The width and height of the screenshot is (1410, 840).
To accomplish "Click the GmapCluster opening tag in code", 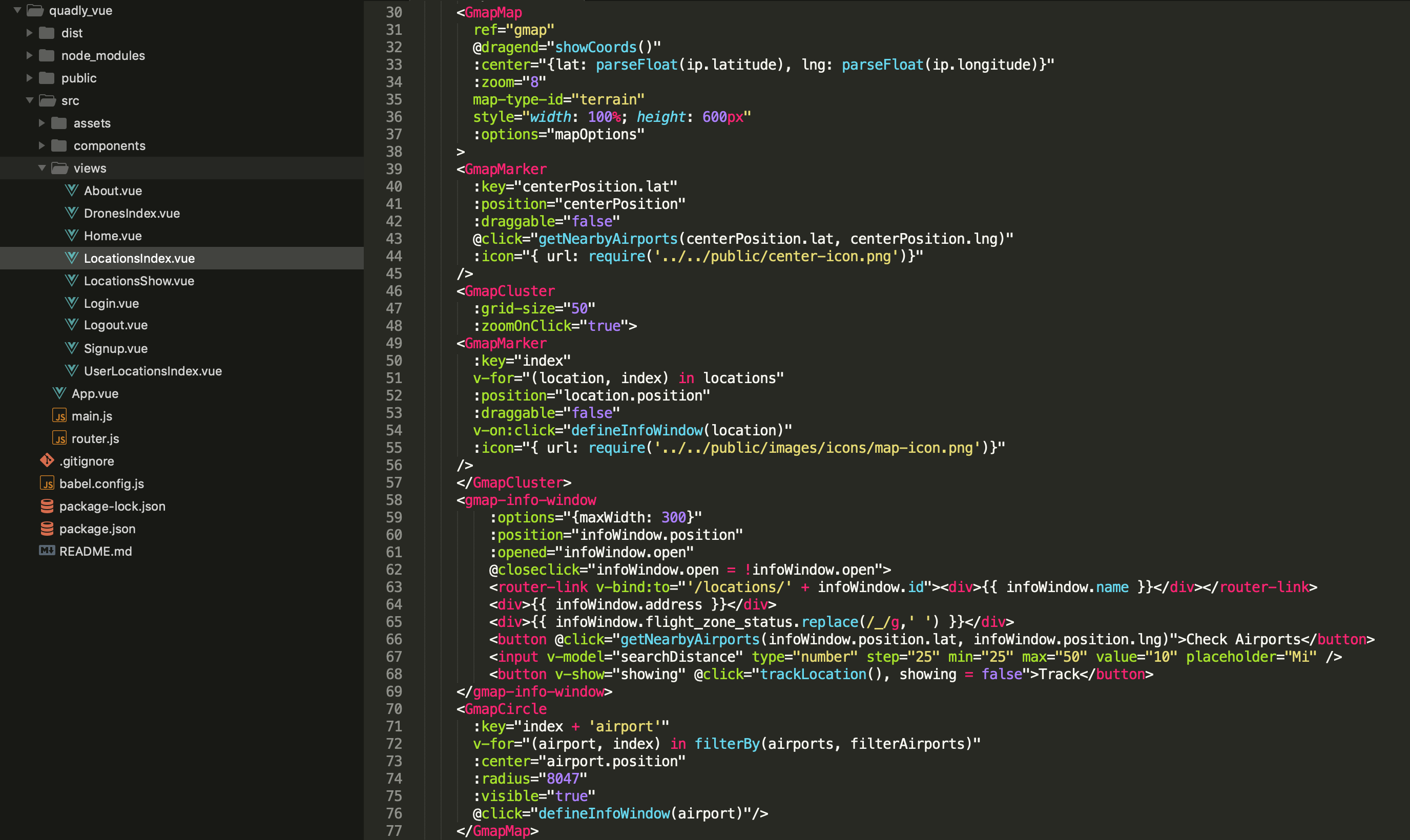I will coord(509,291).
